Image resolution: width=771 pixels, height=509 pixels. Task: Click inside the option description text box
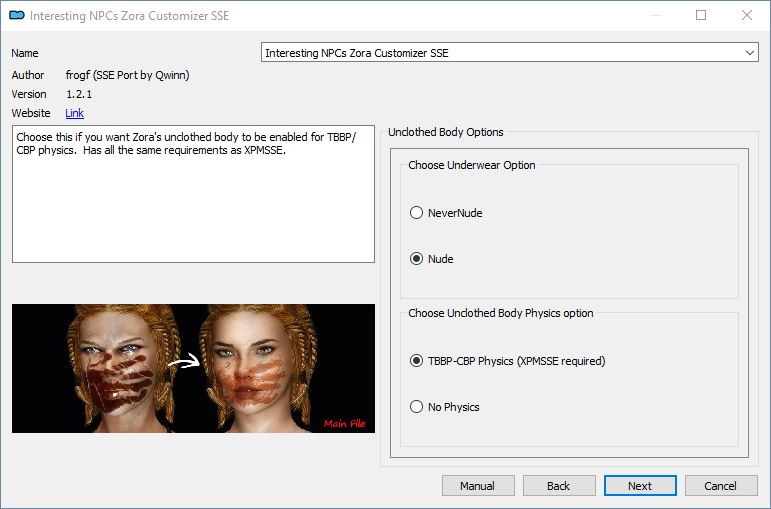[193, 194]
